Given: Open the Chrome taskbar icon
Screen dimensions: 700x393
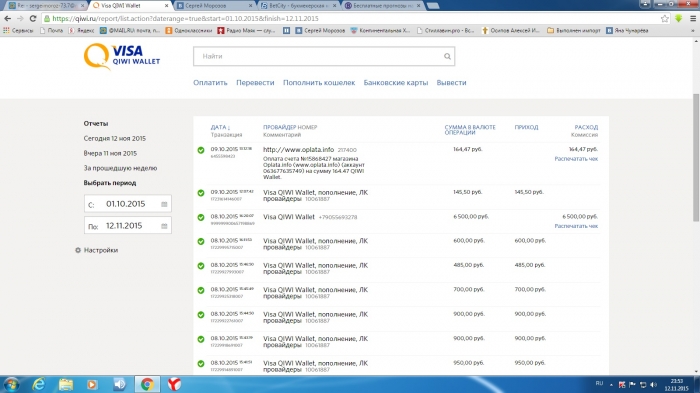Looking at the screenshot, I should pyautogui.click(x=147, y=384).
